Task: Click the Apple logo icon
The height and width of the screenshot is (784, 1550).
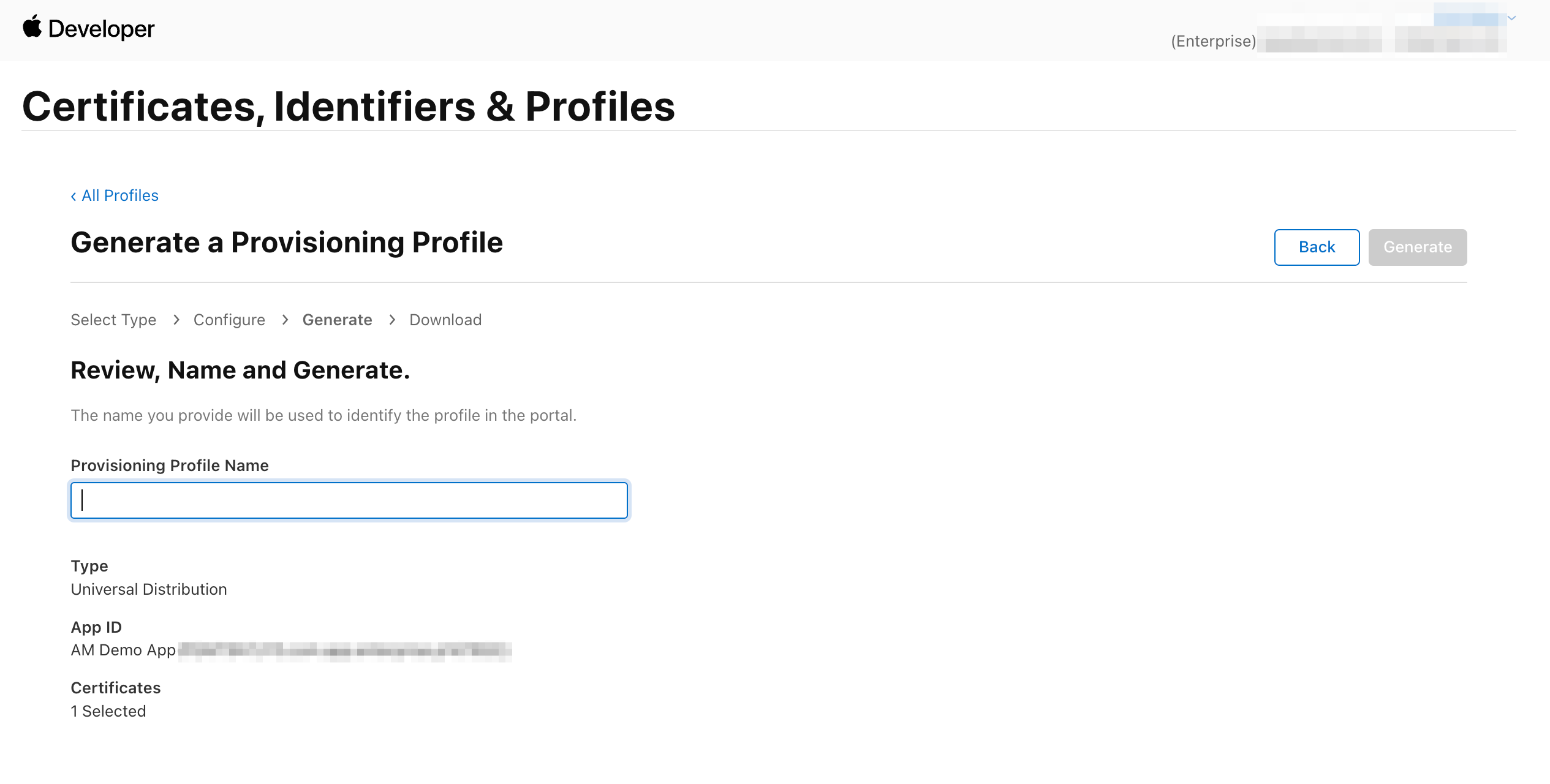Action: [x=32, y=27]
